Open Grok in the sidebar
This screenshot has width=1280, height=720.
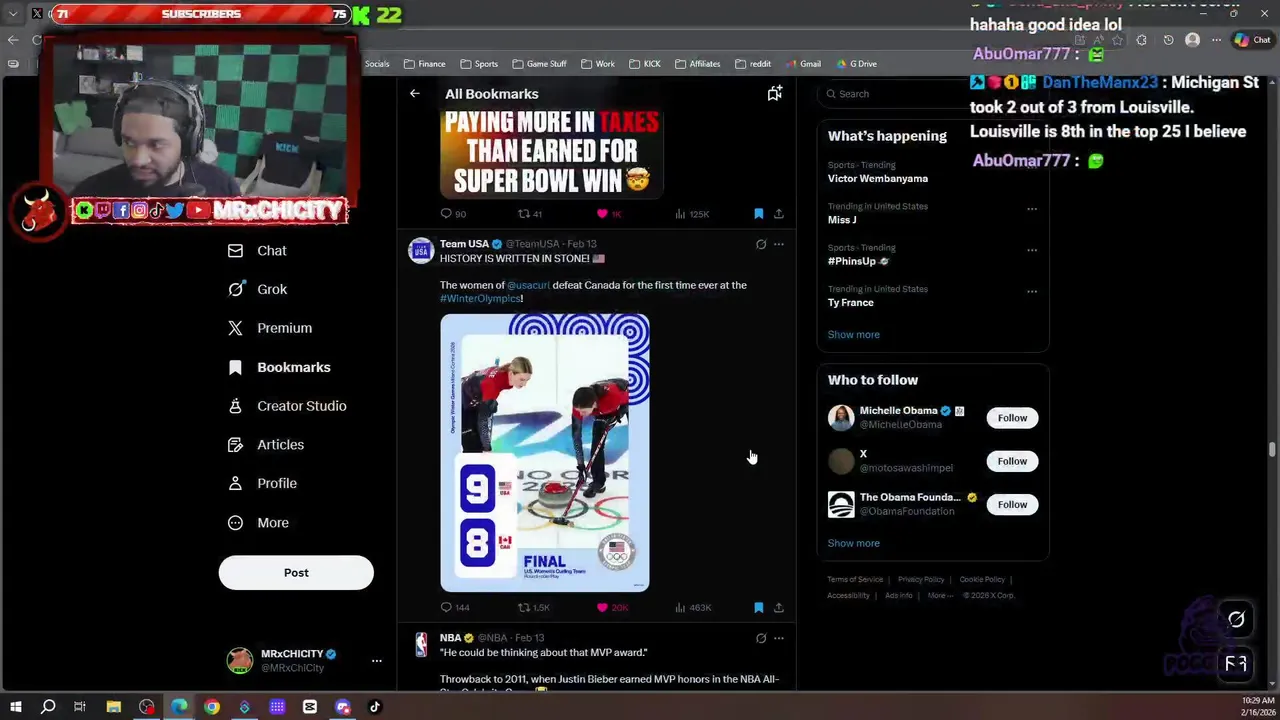tap(257, 289)
